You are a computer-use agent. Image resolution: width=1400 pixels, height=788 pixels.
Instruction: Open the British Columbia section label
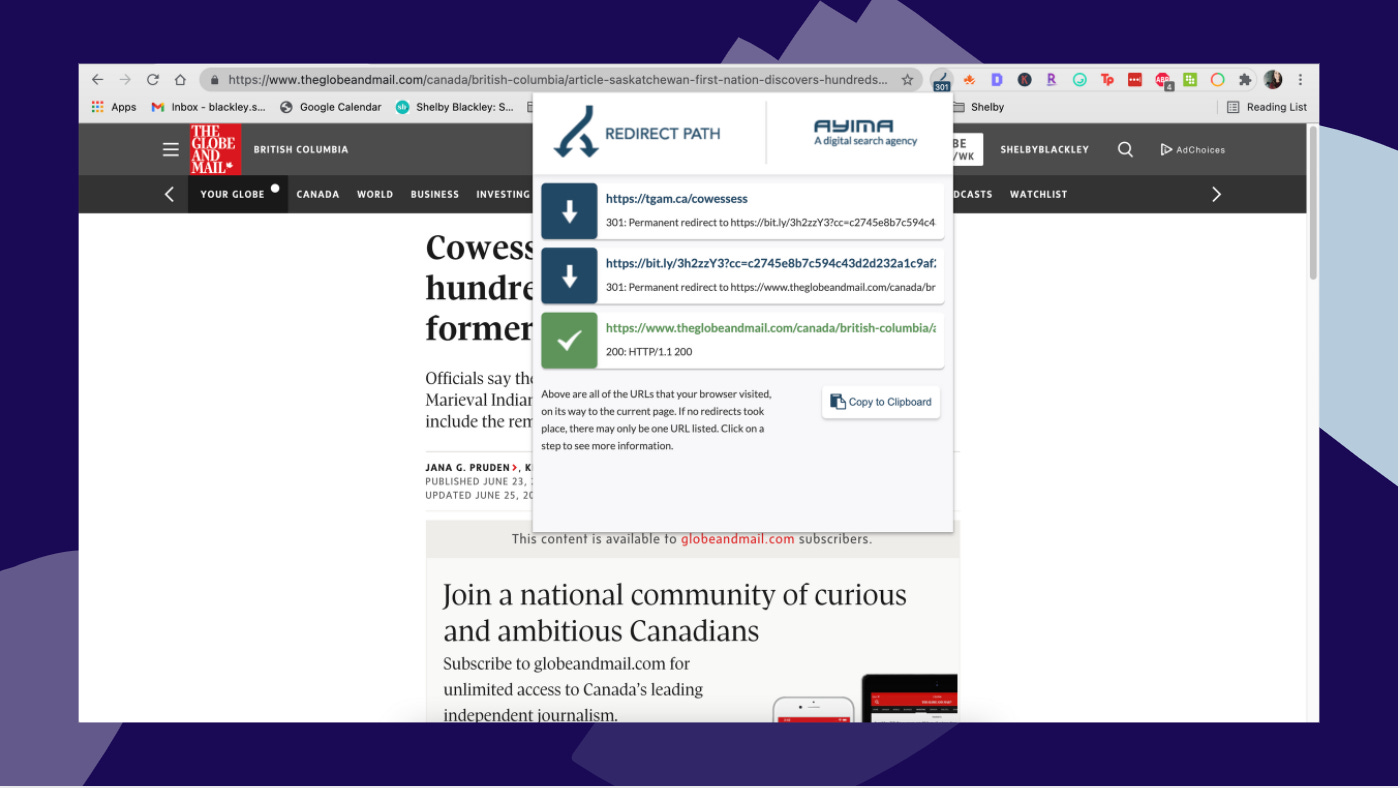coord(301,150)
